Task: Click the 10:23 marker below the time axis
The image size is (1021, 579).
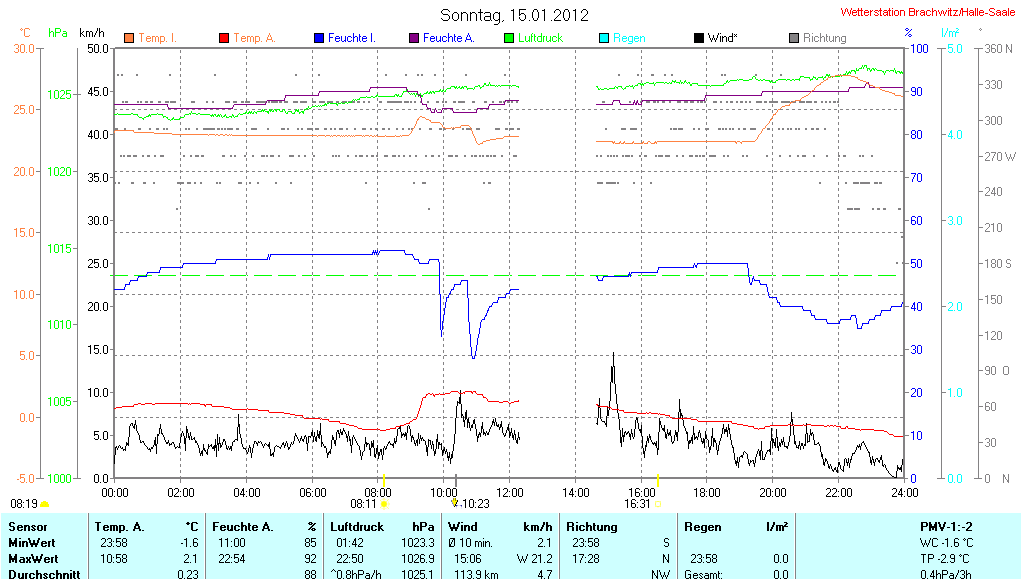Action: click(x=474, y=504)
